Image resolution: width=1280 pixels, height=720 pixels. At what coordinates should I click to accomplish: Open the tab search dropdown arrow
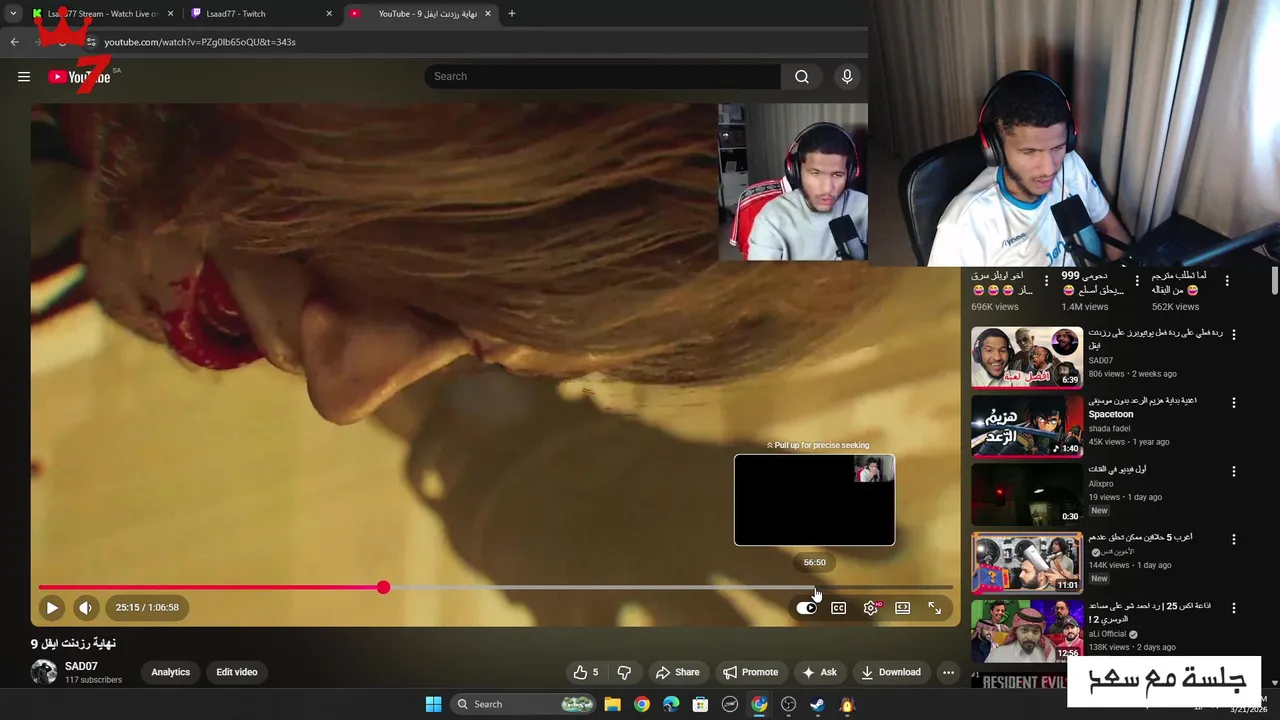pos(12,14)
